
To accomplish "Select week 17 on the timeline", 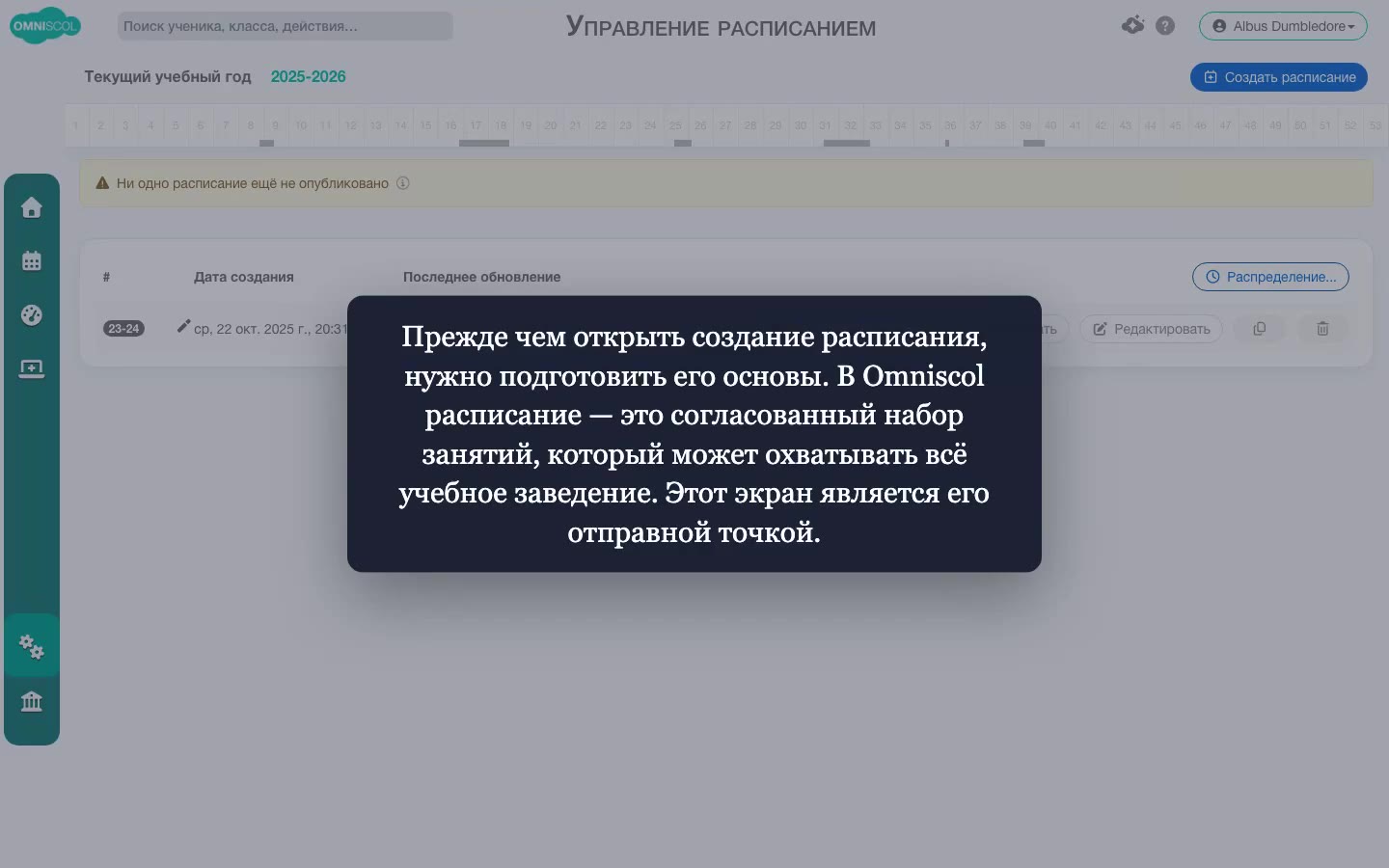I will [x=476, y=125].
